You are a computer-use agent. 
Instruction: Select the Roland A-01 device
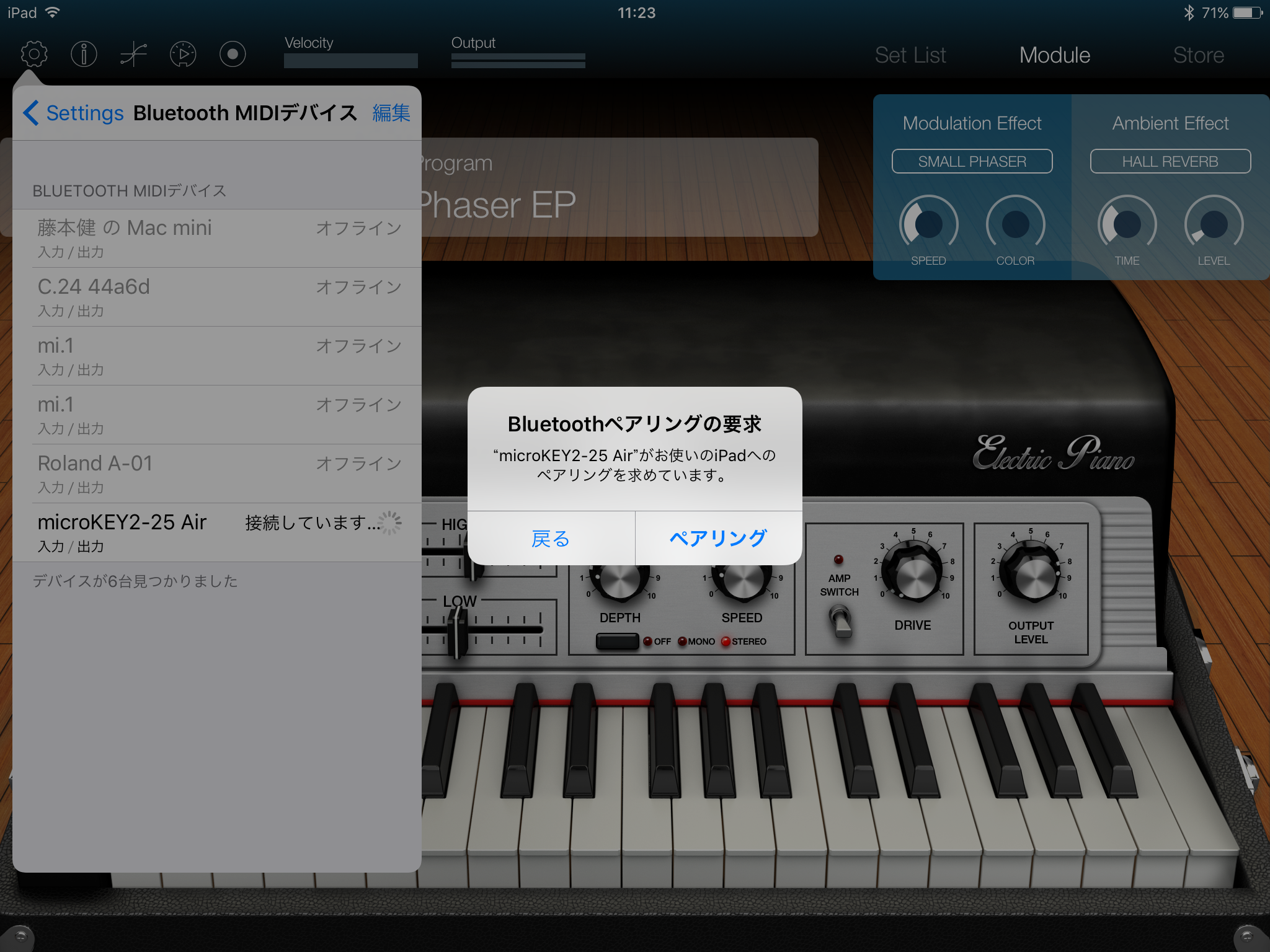[217, 474]
